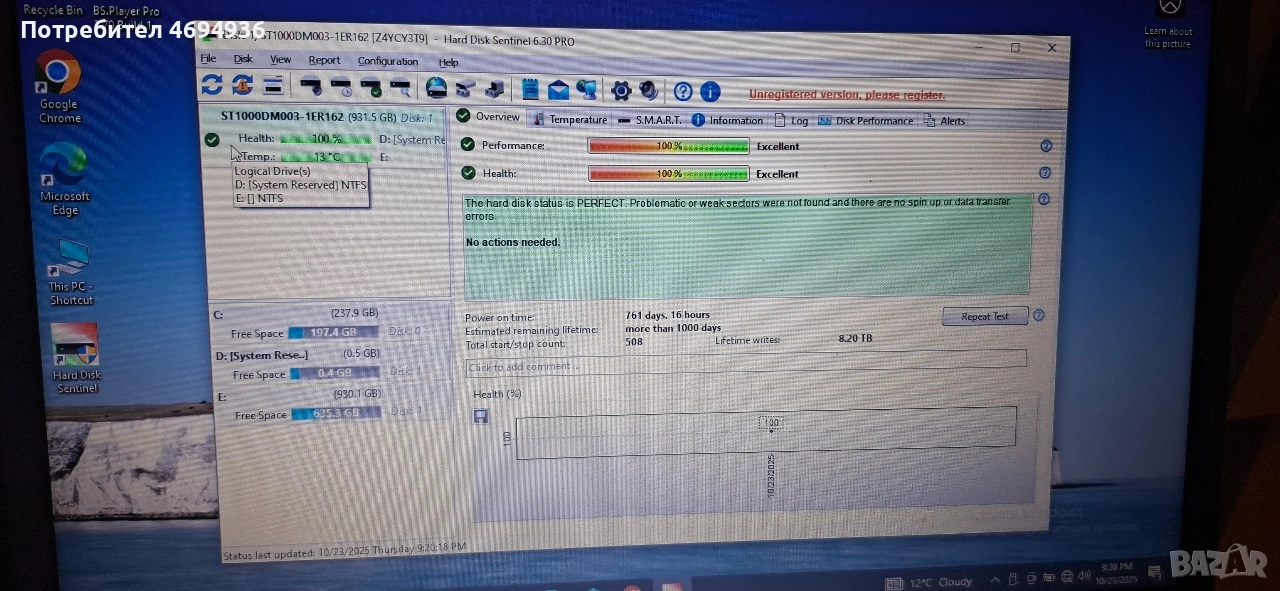
Task: Open the blue notepad report icon
Action: click(530, 90)
